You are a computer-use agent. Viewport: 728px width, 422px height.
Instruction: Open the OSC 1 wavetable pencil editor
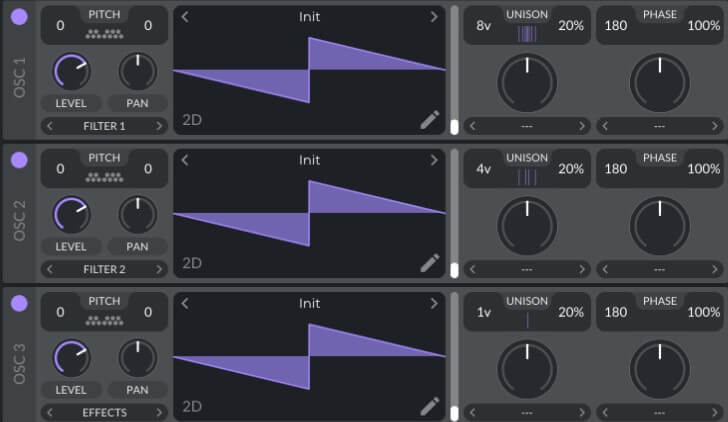point(430,120)
